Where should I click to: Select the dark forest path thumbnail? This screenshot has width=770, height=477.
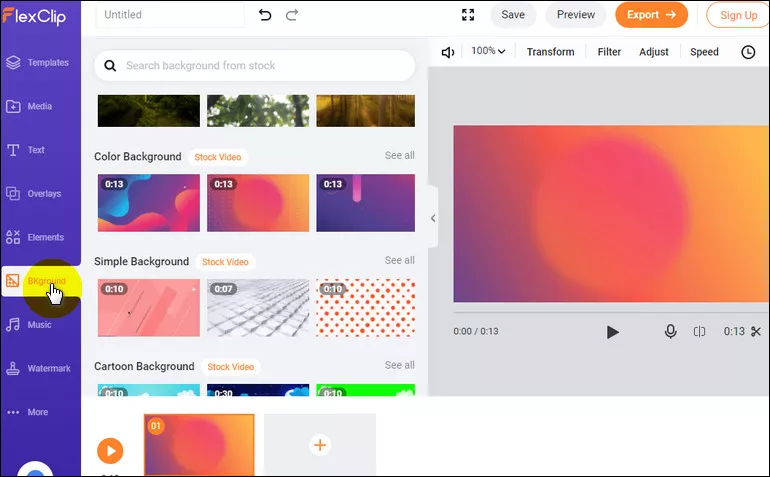pyautogui.click(x=149, y=111)
